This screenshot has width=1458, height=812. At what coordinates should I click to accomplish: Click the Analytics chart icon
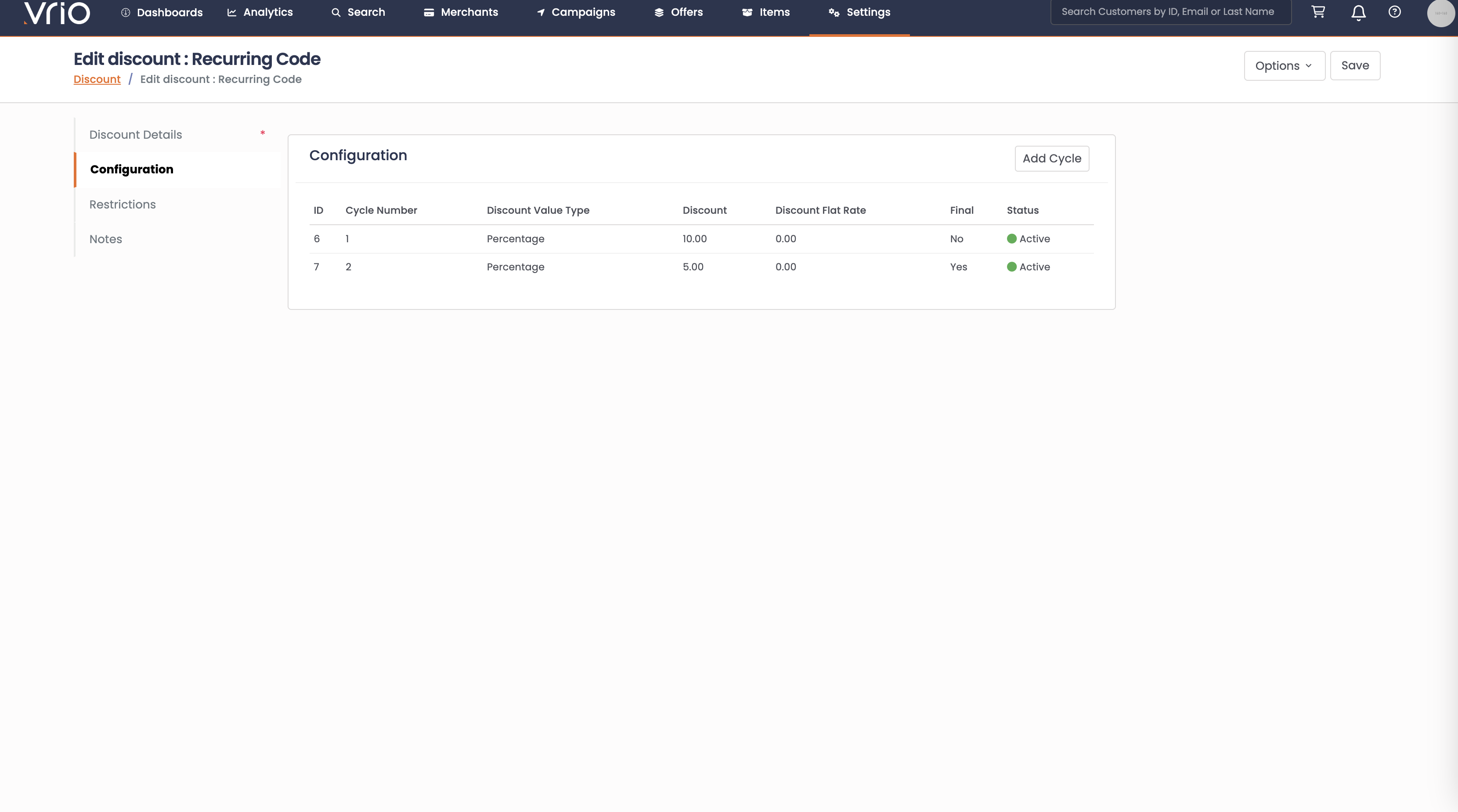[x=231, y=12]
